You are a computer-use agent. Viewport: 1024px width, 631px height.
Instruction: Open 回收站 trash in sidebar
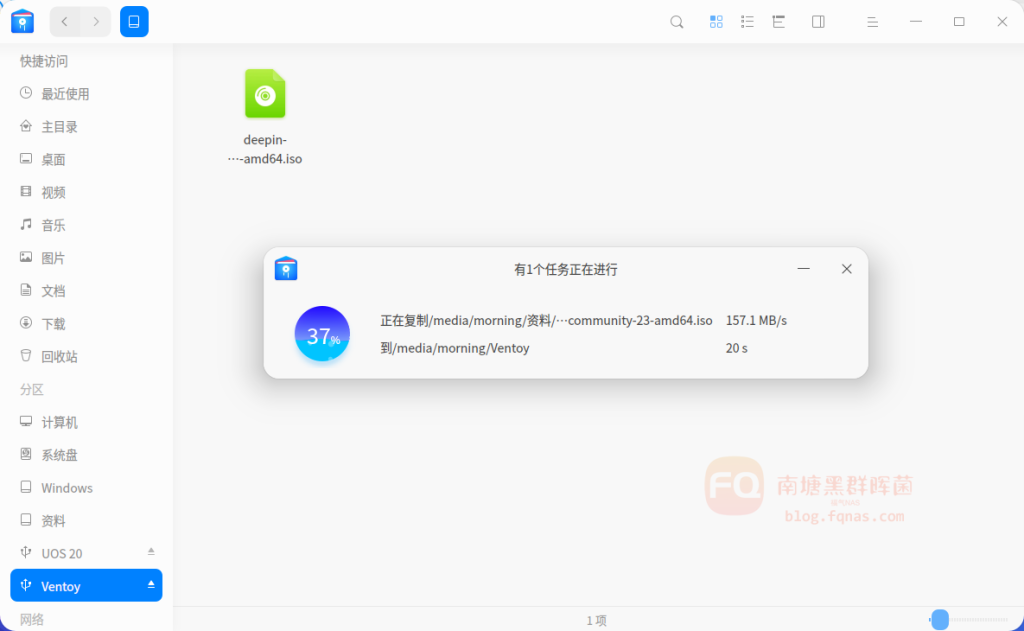tap(59, 357)
